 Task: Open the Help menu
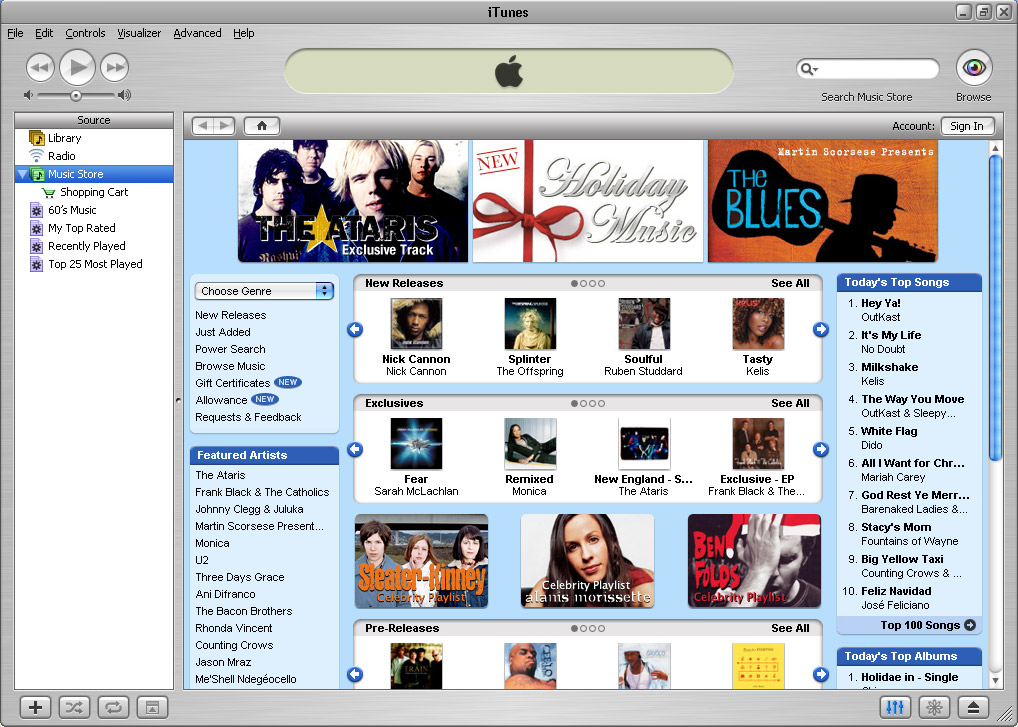tap(243, 33)
